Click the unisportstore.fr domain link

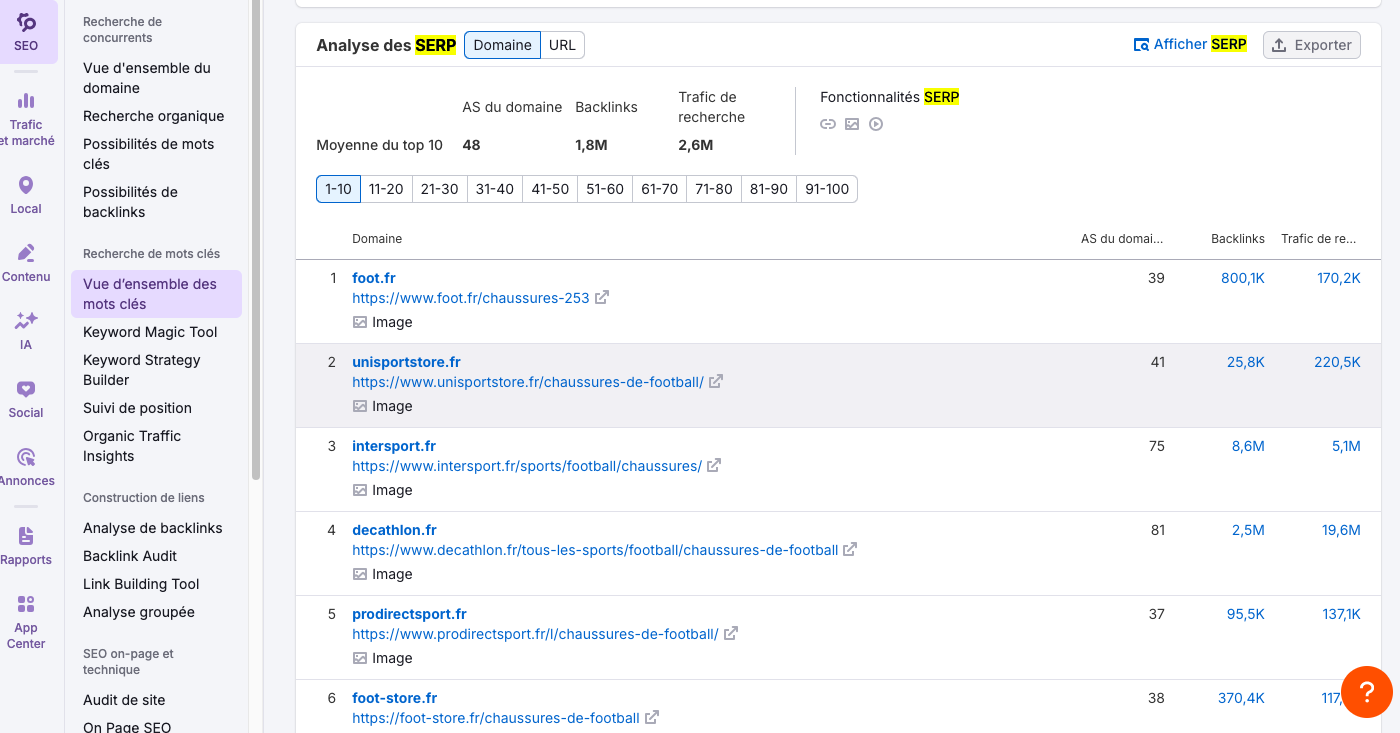[x=406, y=362]
